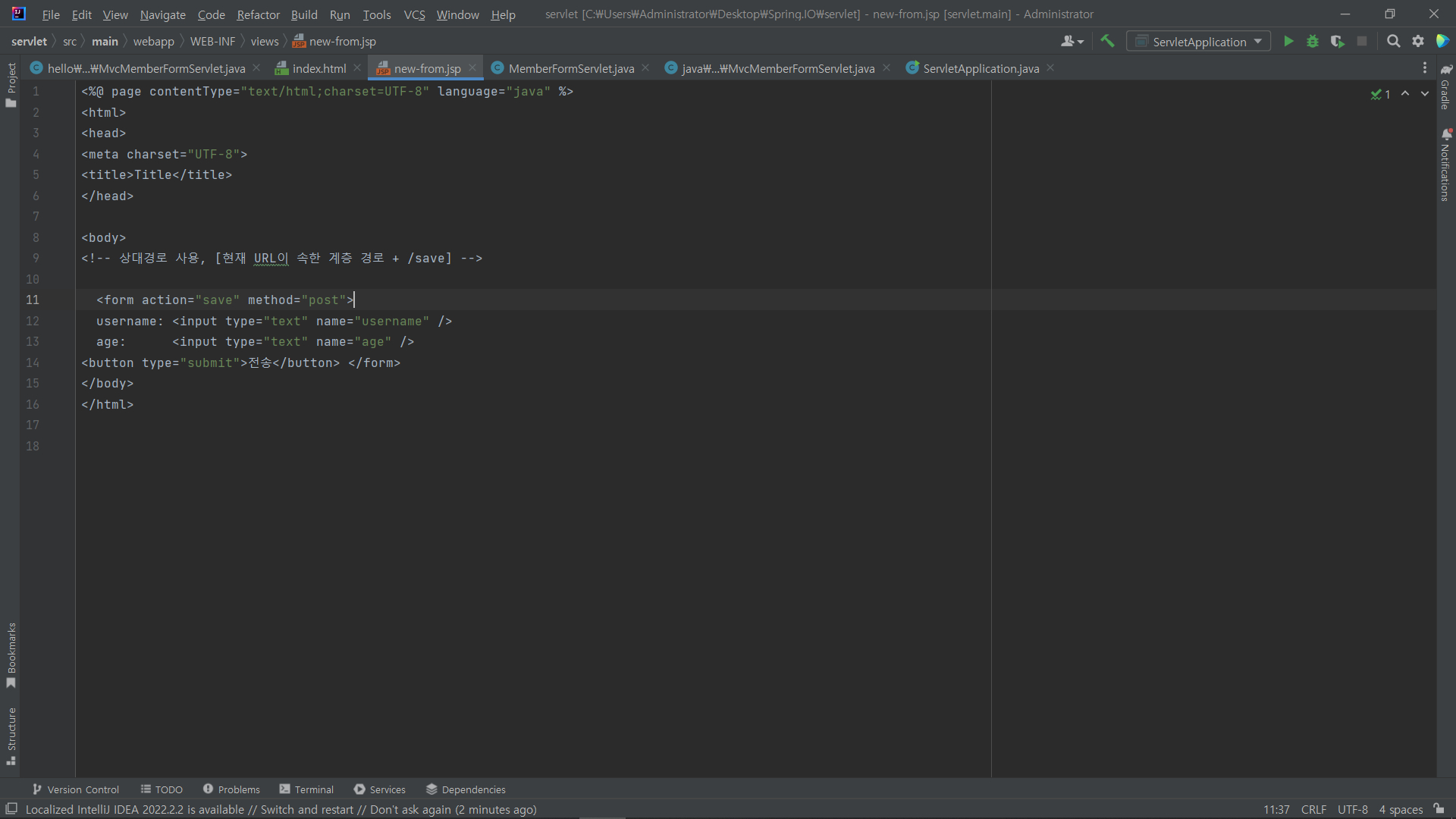Click the views breadcrumb segment
This screenshot has height=819, width=1456.
[265, 42]
